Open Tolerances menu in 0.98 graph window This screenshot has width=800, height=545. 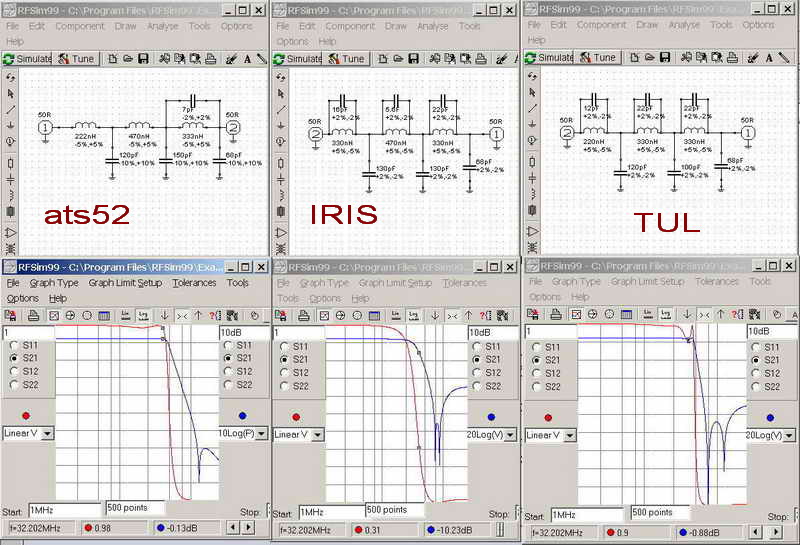tap(194, 283)
